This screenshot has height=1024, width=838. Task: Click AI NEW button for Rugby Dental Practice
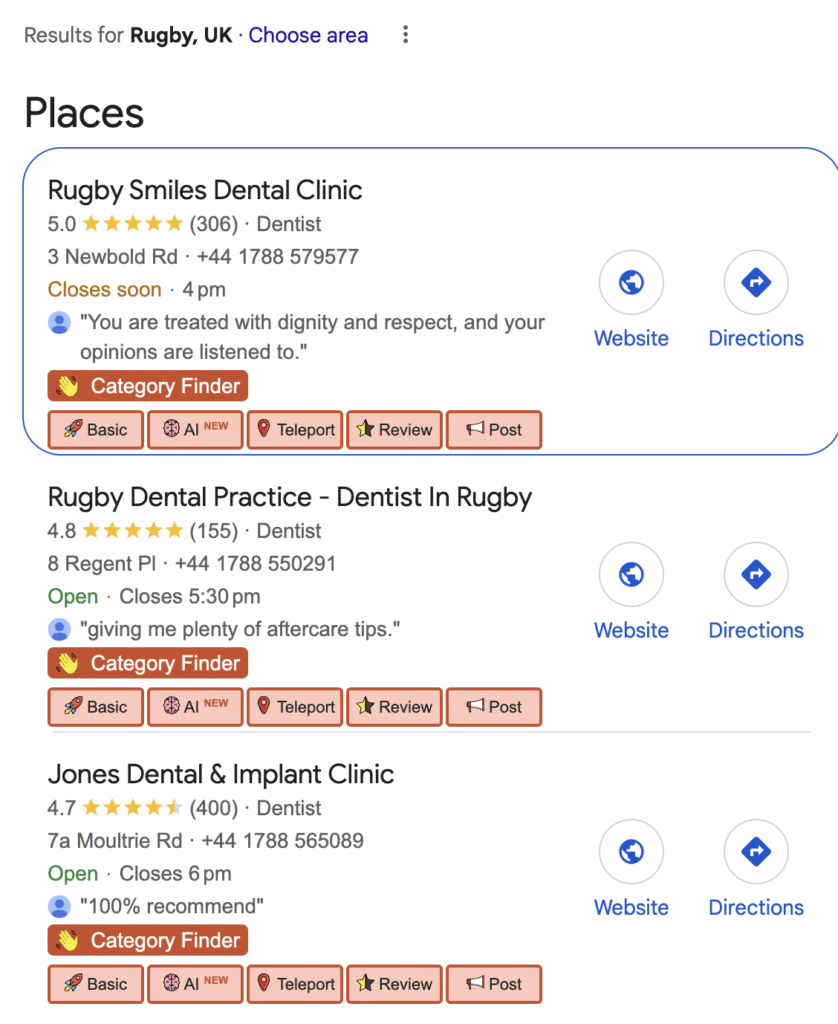click(196, 707)
